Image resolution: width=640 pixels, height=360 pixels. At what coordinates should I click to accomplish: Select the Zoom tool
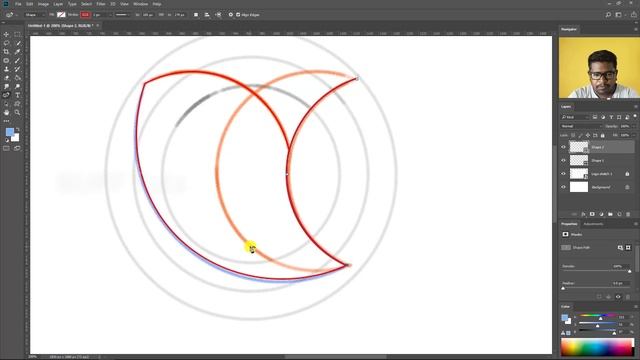pyautogui.click(x=17, y=112)
